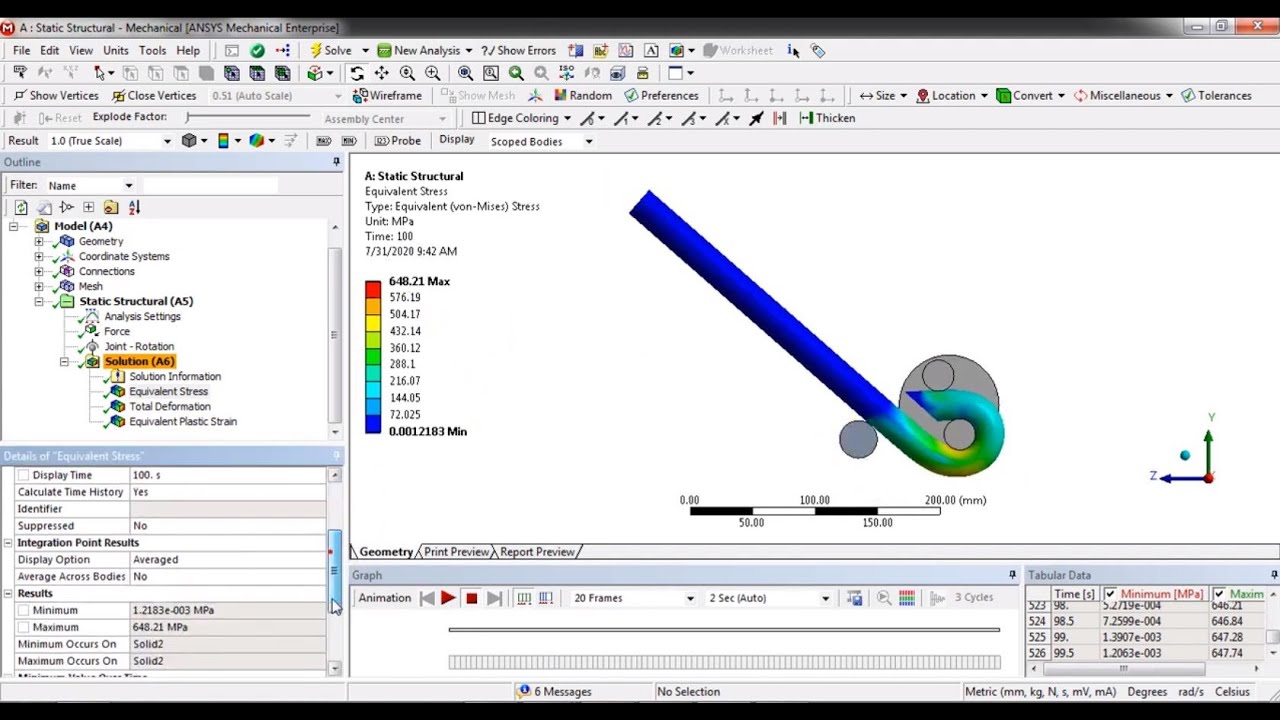Switch to the Print Preview tab
Image resolution: width=1280 pixels, height=720 pixels.
[456, 552]
